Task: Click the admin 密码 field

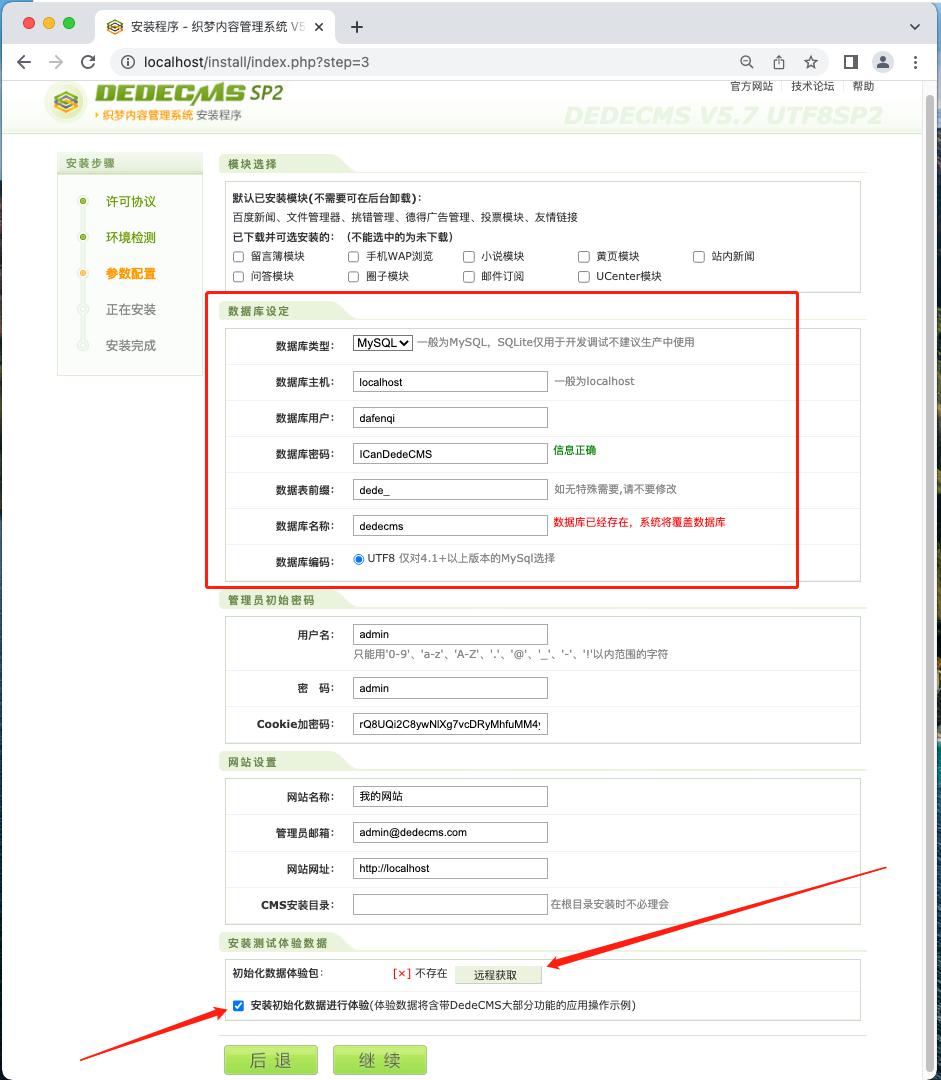Action: pos(451,688)
